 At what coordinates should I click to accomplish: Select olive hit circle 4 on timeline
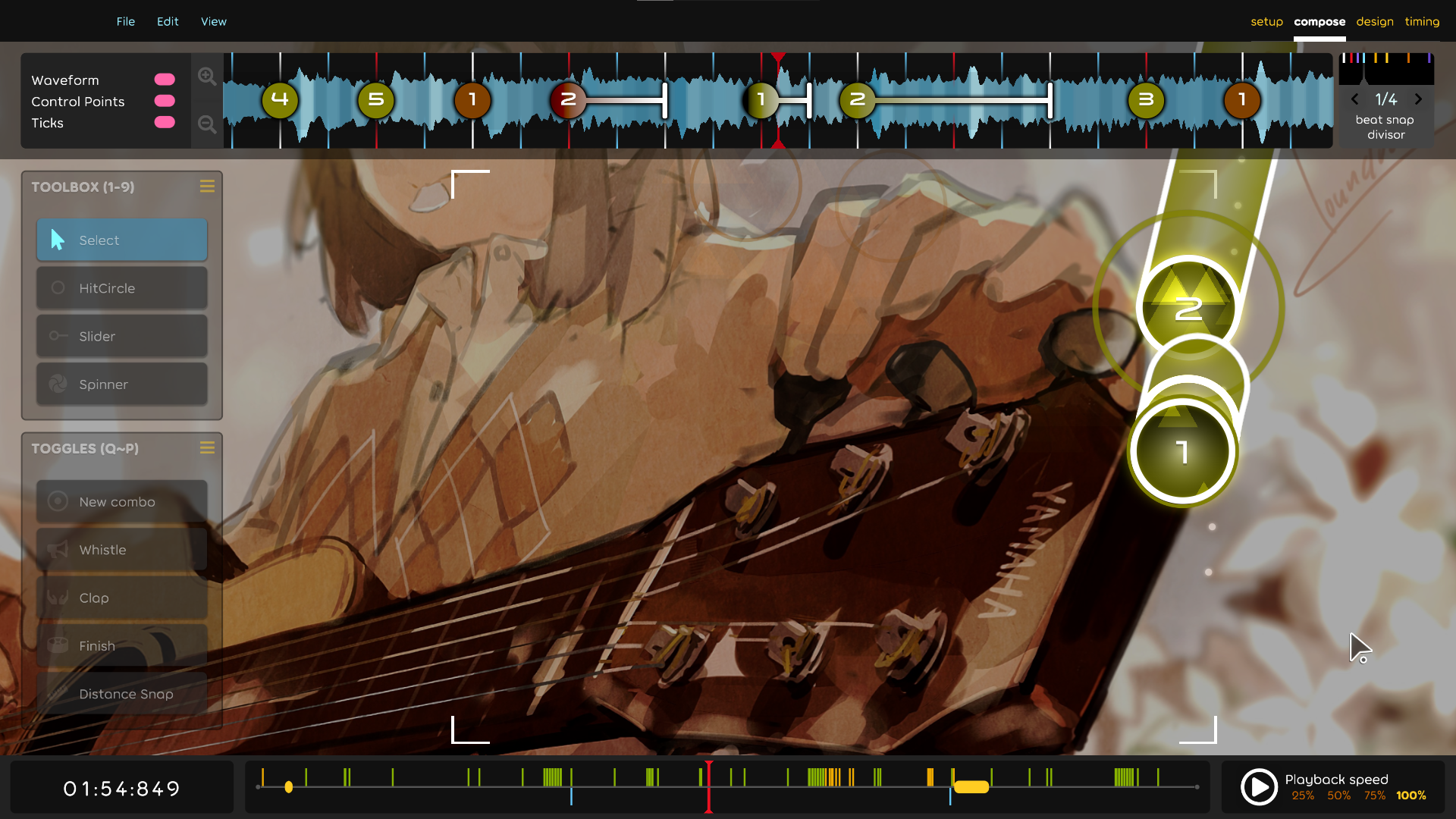(280, 99)
